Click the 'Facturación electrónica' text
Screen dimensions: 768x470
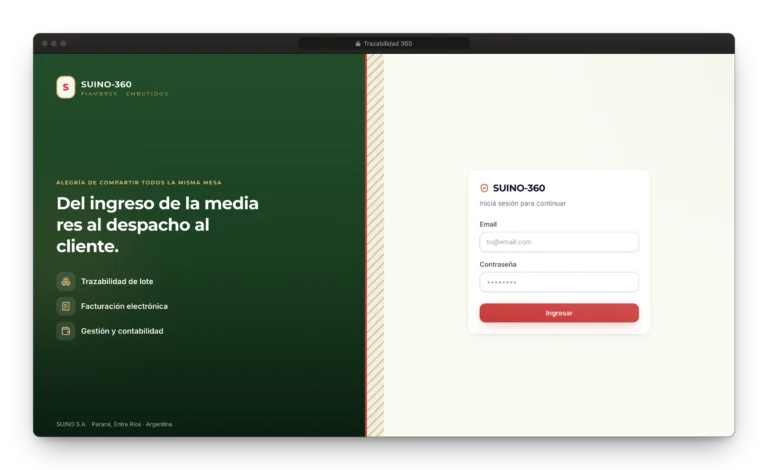[124, 306]
